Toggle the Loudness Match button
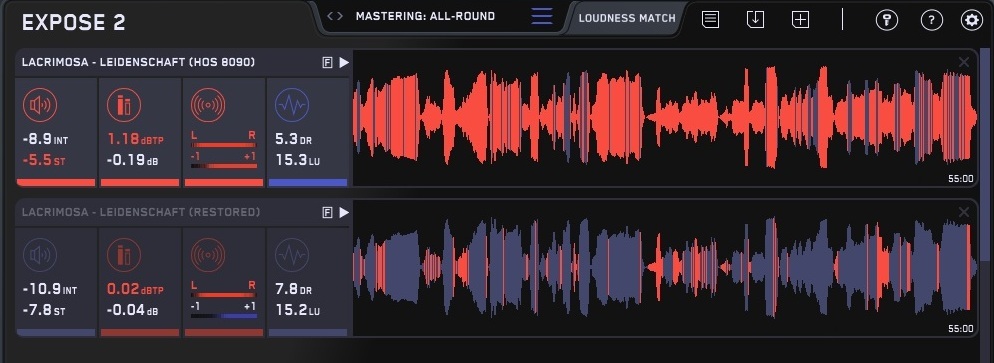The width and height of the screenshot is (994, 363). tap(627, 18)
